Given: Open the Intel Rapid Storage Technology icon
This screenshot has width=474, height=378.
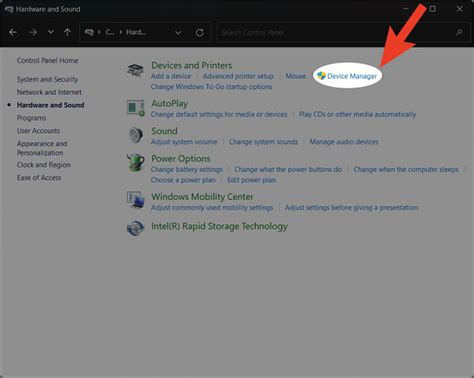Looking at the screenshot, I should 135,228.
